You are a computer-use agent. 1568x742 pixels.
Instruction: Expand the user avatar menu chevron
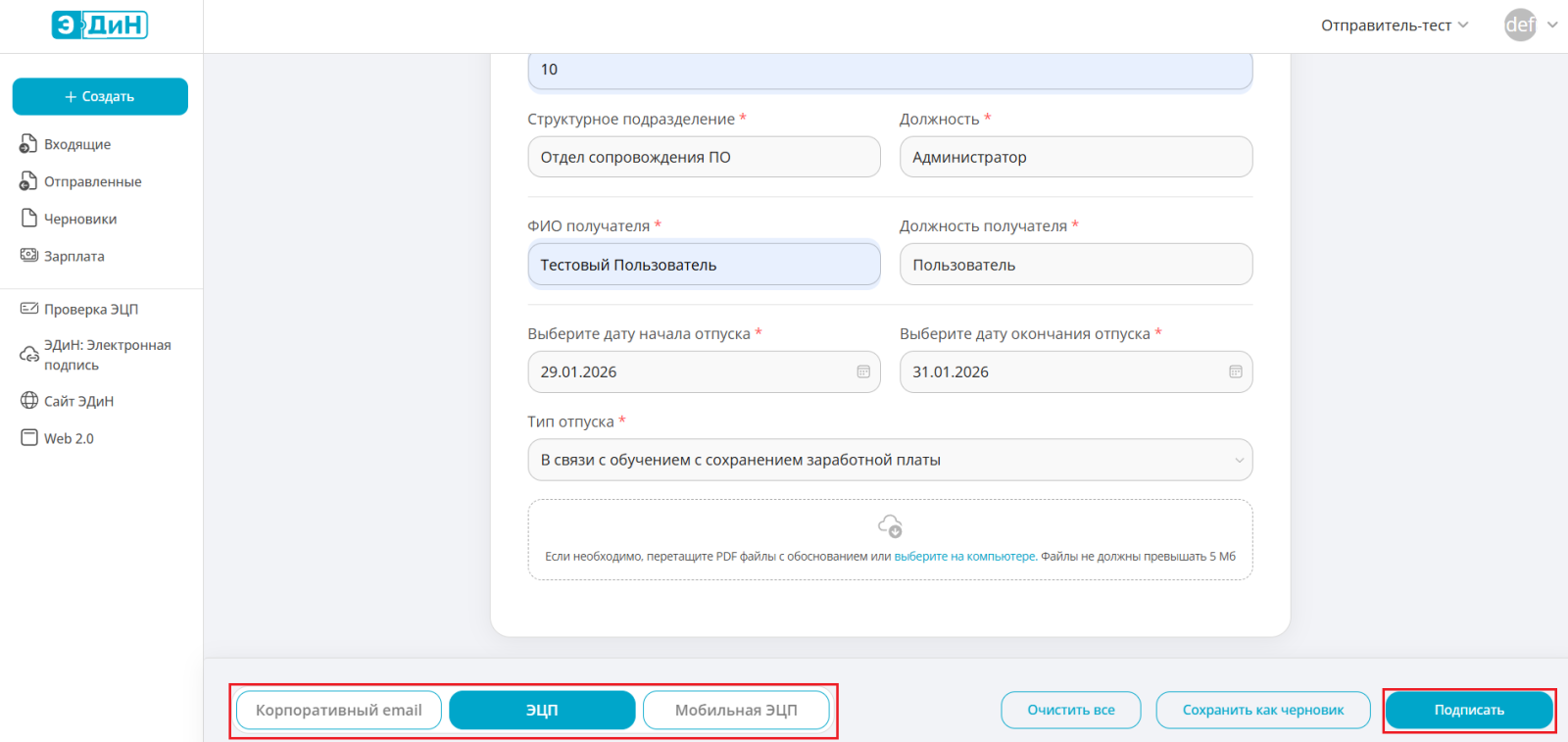1552,25
